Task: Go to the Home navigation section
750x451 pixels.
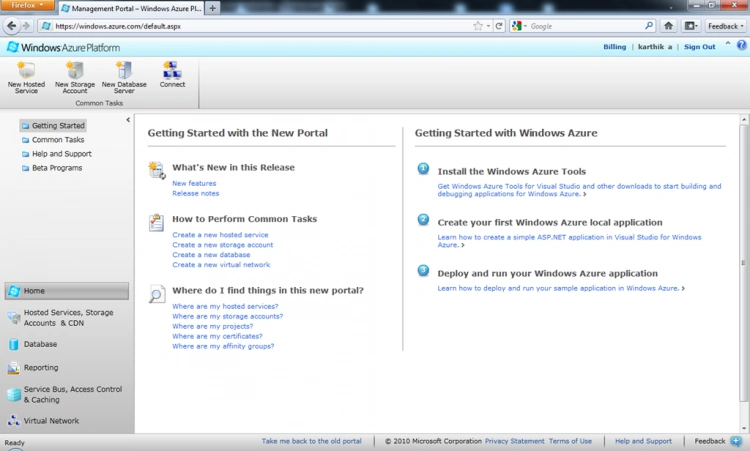Action: click(x=67, y=291)
